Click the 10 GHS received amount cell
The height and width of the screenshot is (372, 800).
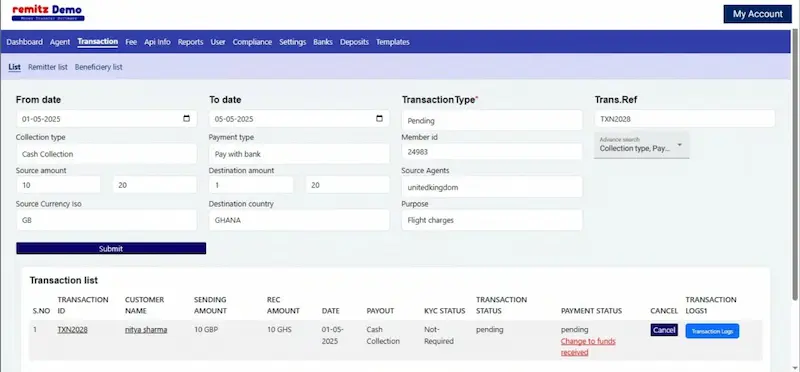coord(279,330)
